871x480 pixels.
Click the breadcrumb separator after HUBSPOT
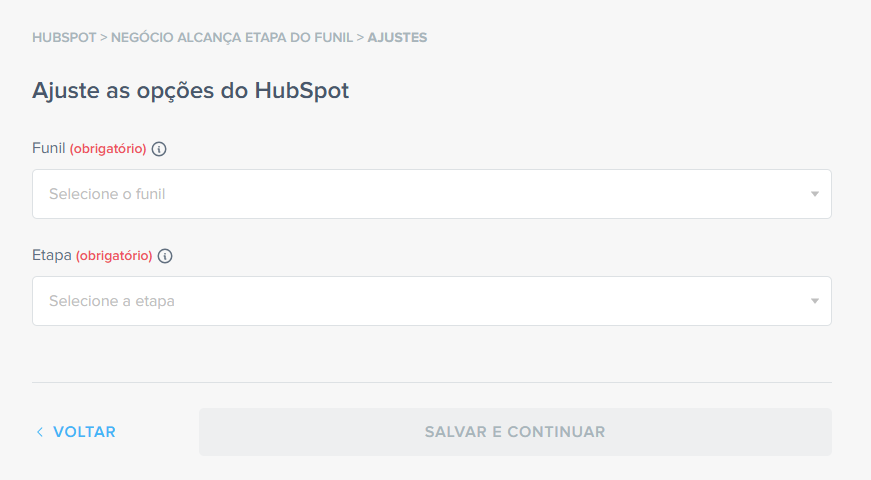[104, 38]
